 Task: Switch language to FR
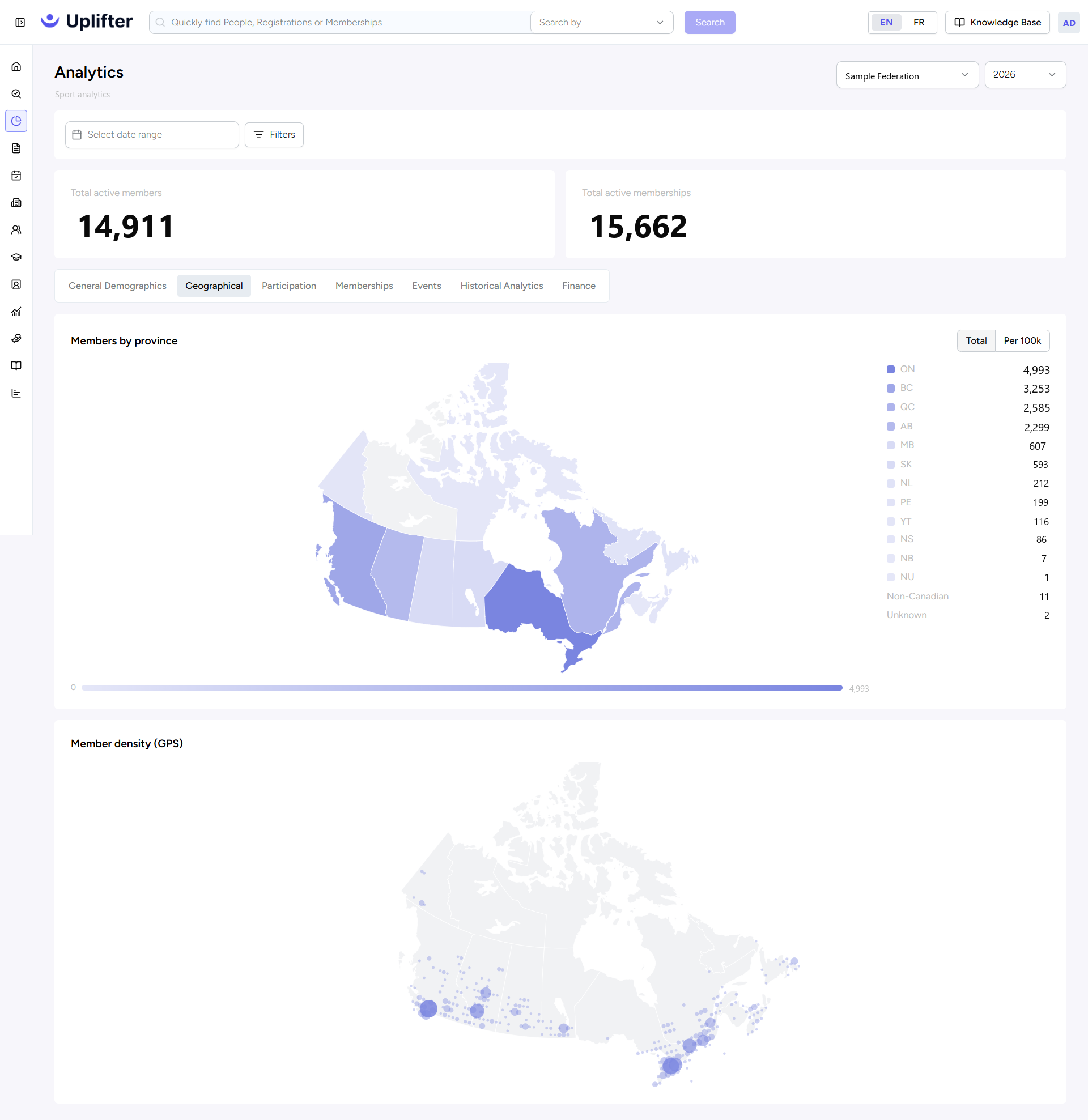pos(918,22)
